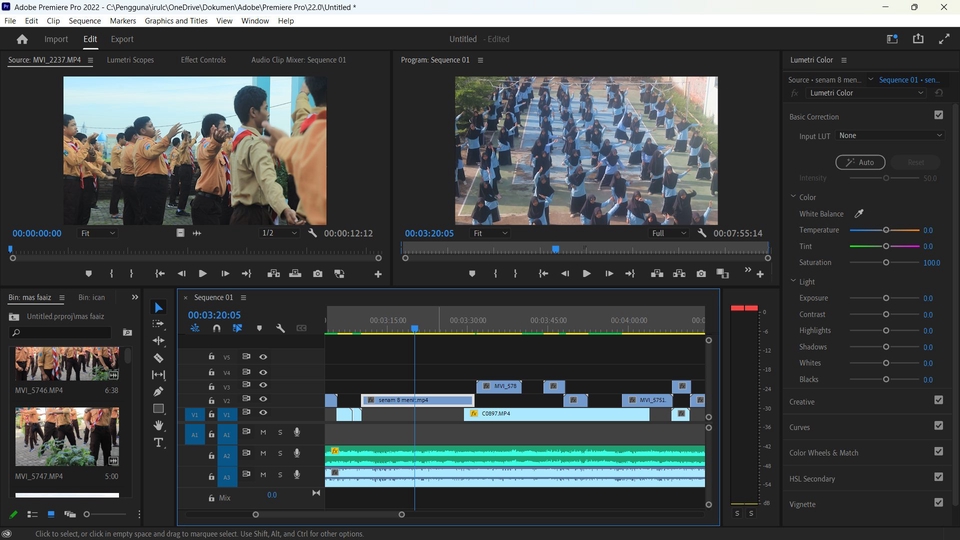Add a marker in the timeline
The width and height of the screenshot is (960, 540).
(259, 328)
